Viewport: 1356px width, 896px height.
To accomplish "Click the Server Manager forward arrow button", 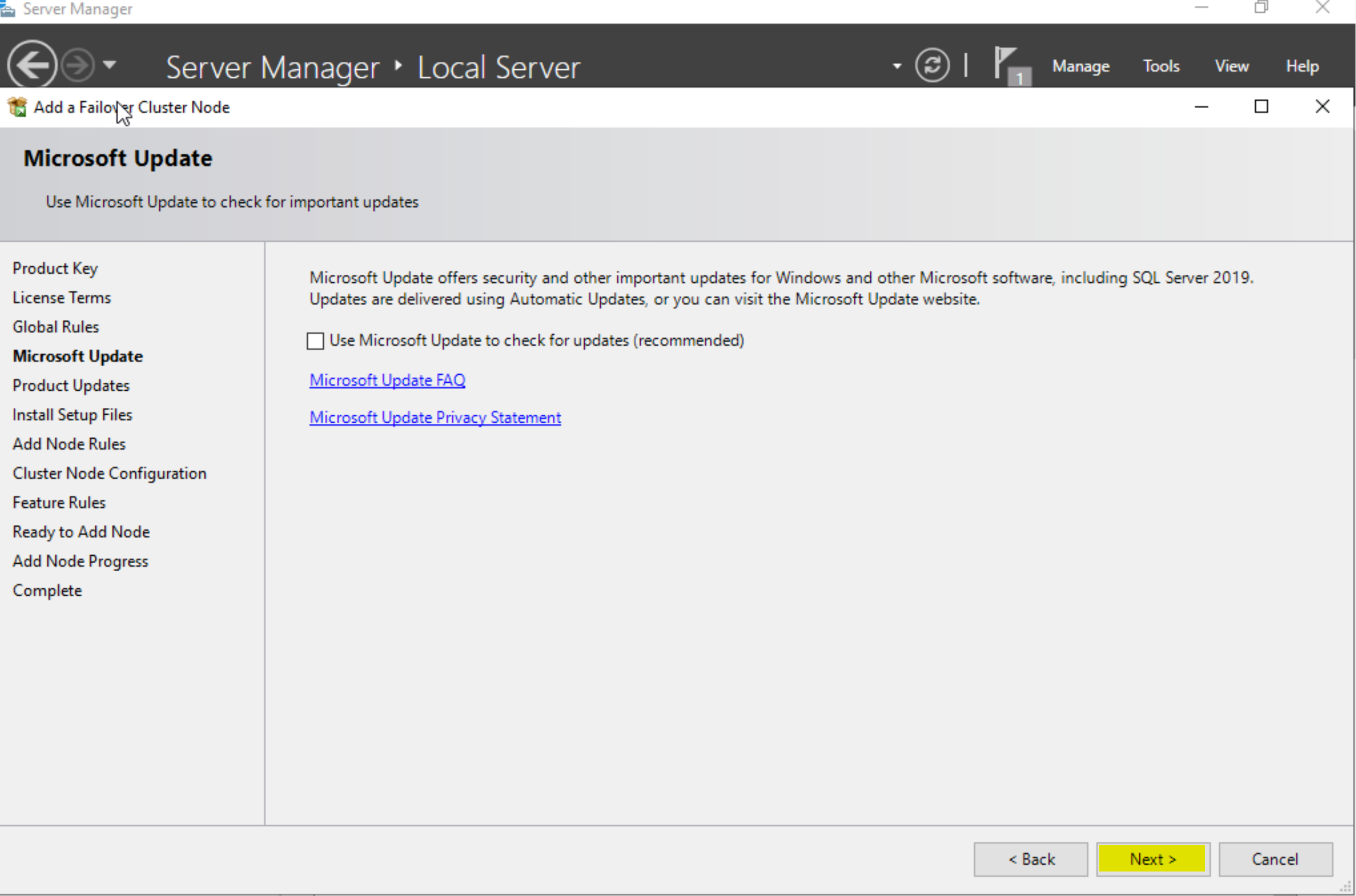I will tap(78, 64).
